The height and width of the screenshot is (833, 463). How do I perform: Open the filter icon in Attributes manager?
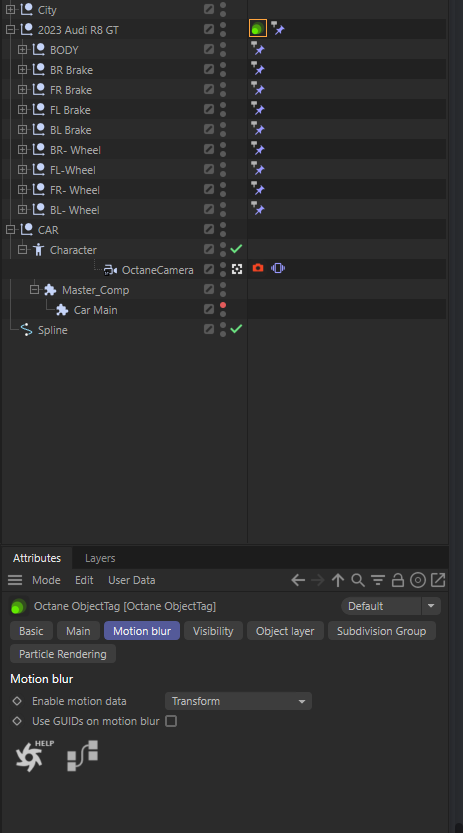click(x=378, y=580)
